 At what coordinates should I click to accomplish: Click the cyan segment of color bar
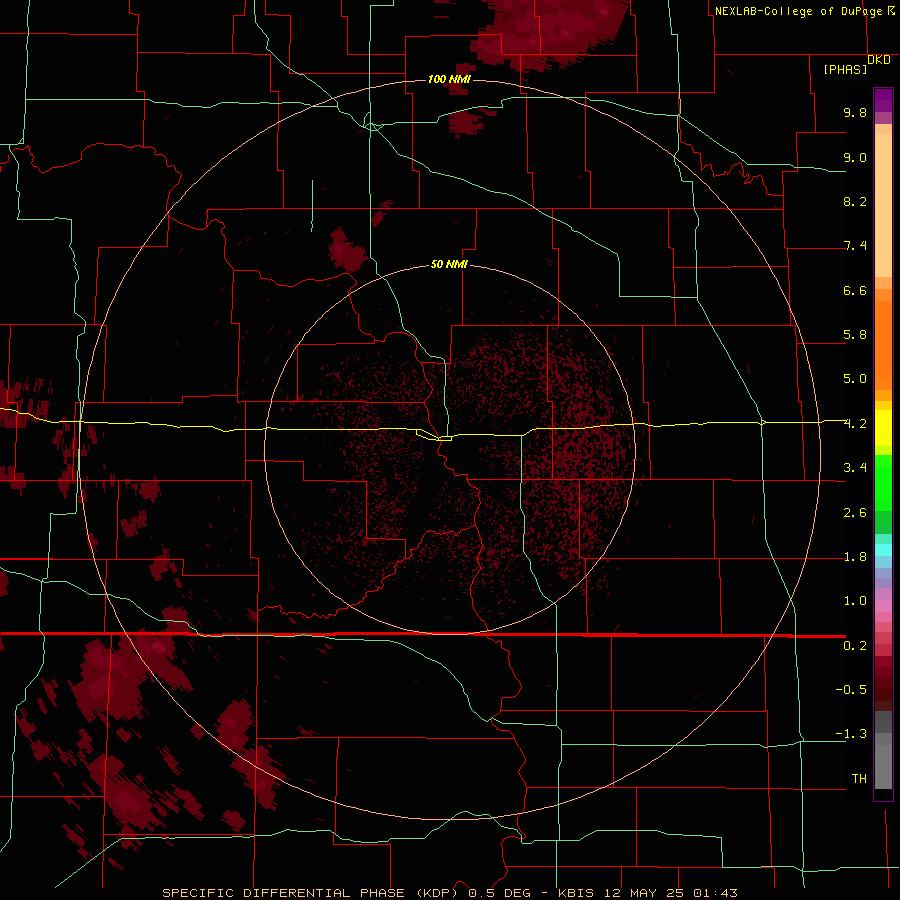tap(883, 550)
